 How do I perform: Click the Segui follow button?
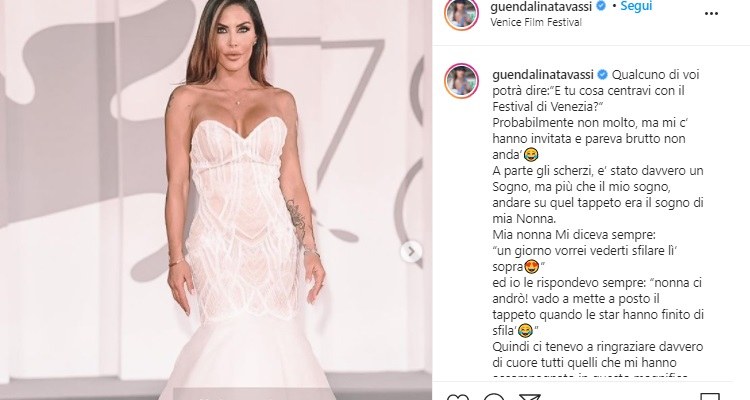click(x=636, y=6)
